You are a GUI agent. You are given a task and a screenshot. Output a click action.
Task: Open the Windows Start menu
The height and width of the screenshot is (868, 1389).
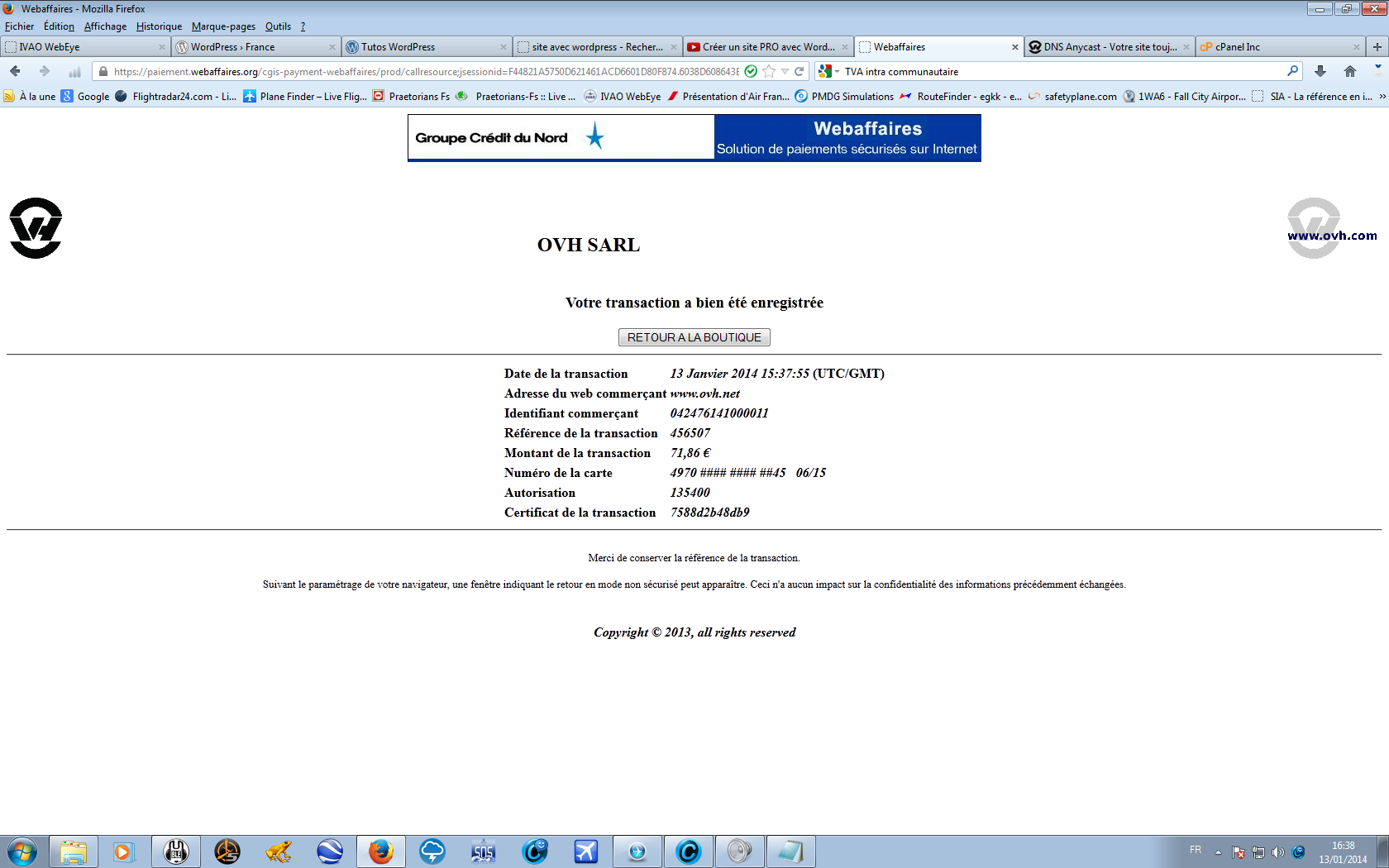click(22, 851)
